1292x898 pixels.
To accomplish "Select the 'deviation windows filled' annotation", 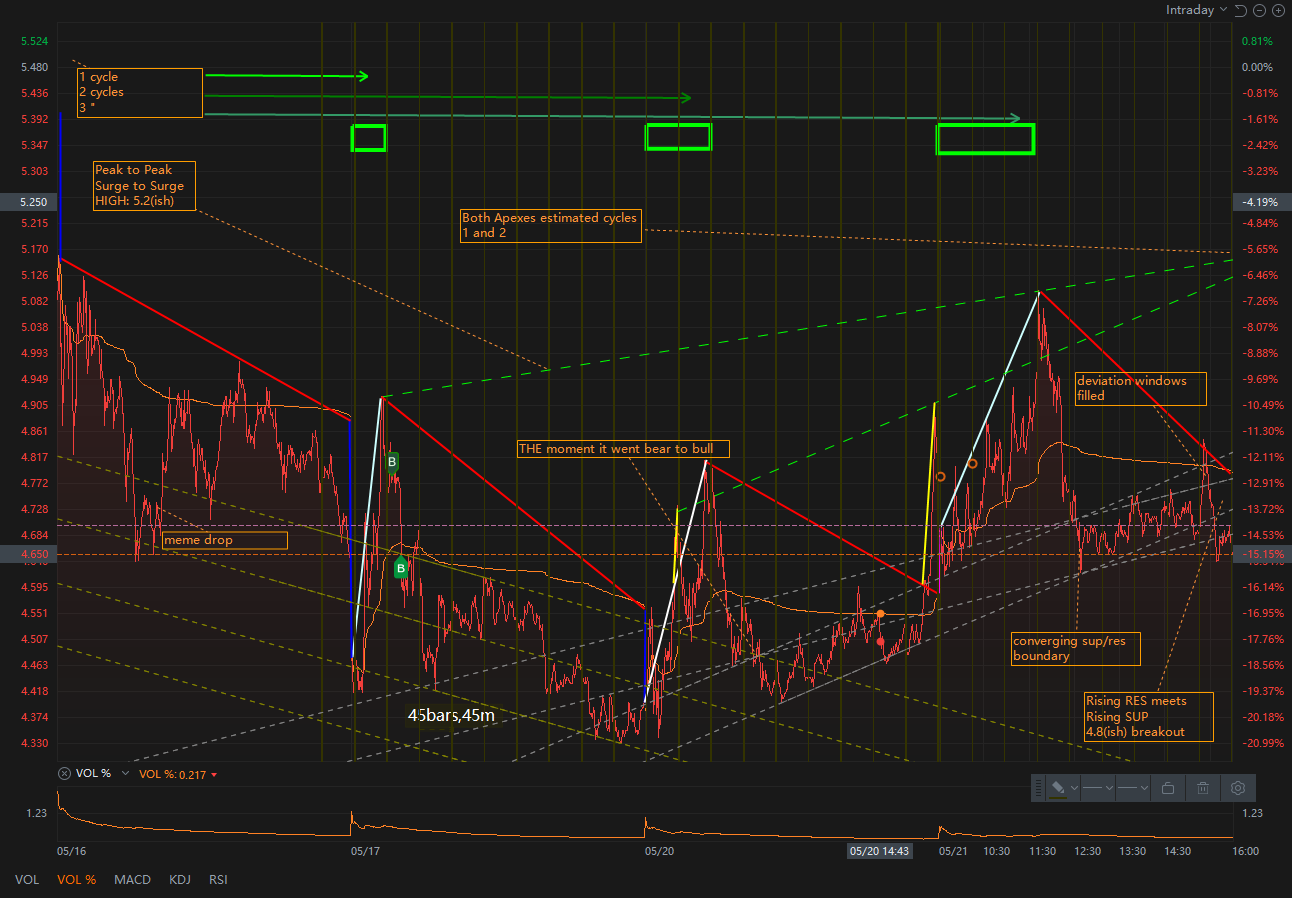I will pos(1140,388).
